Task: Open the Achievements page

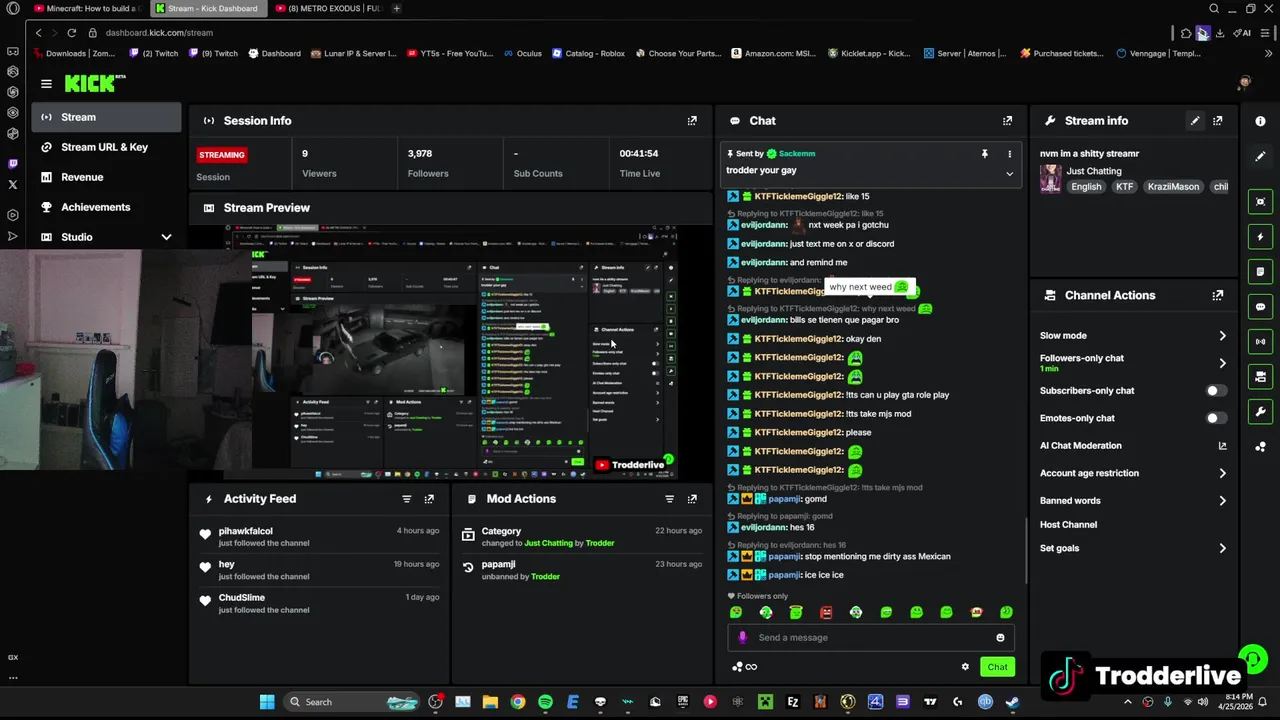Action: pyautogui.click(x=106, y=207)
